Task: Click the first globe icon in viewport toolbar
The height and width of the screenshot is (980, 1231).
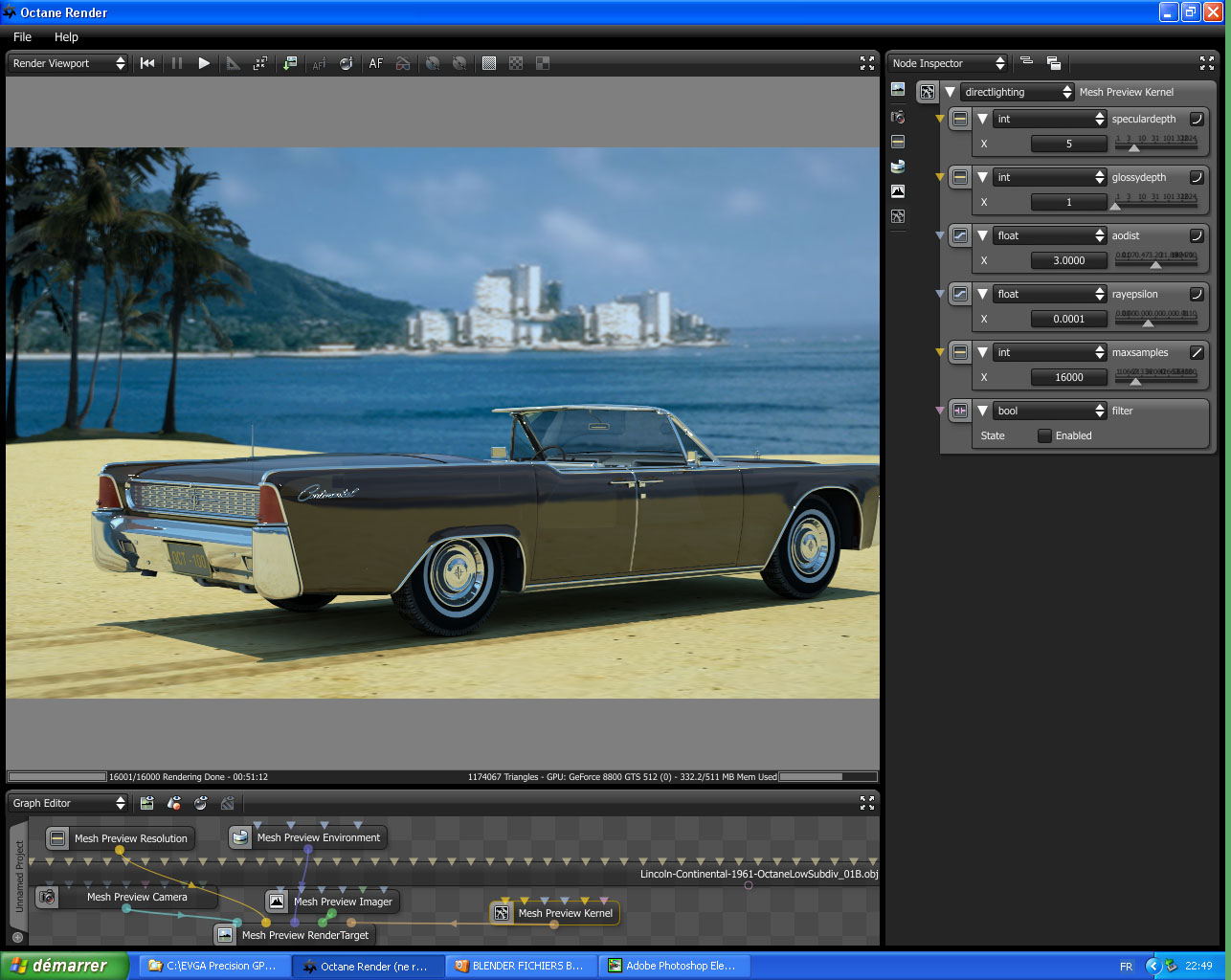Action: [433, 63]
